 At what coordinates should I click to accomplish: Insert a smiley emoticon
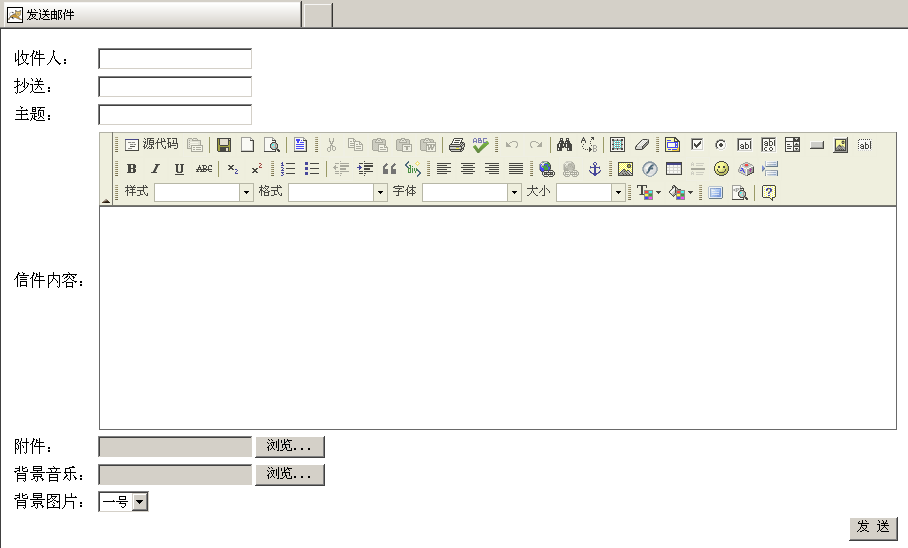coord(721,169)
